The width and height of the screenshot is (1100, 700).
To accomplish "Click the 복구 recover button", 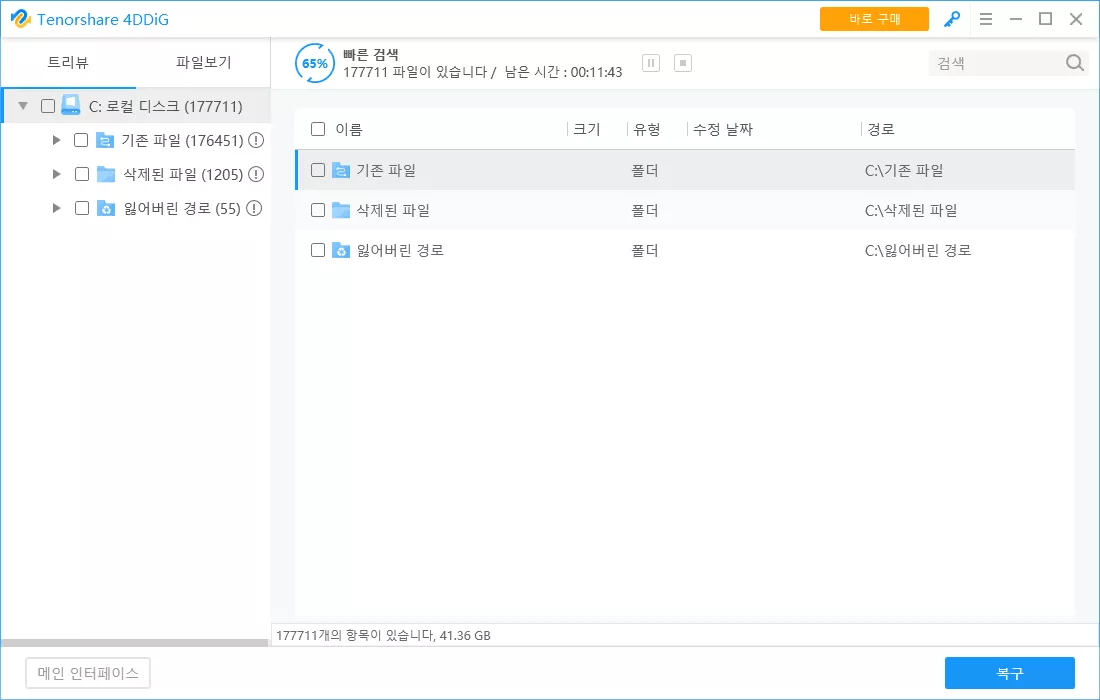I will 1010,673.
